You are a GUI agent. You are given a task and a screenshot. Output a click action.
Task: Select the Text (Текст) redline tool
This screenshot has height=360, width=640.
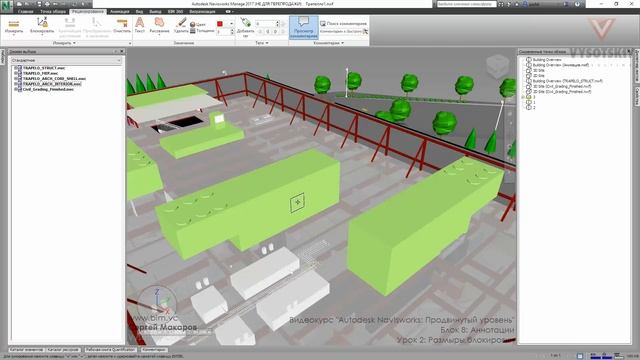click(x=140, y=25)
